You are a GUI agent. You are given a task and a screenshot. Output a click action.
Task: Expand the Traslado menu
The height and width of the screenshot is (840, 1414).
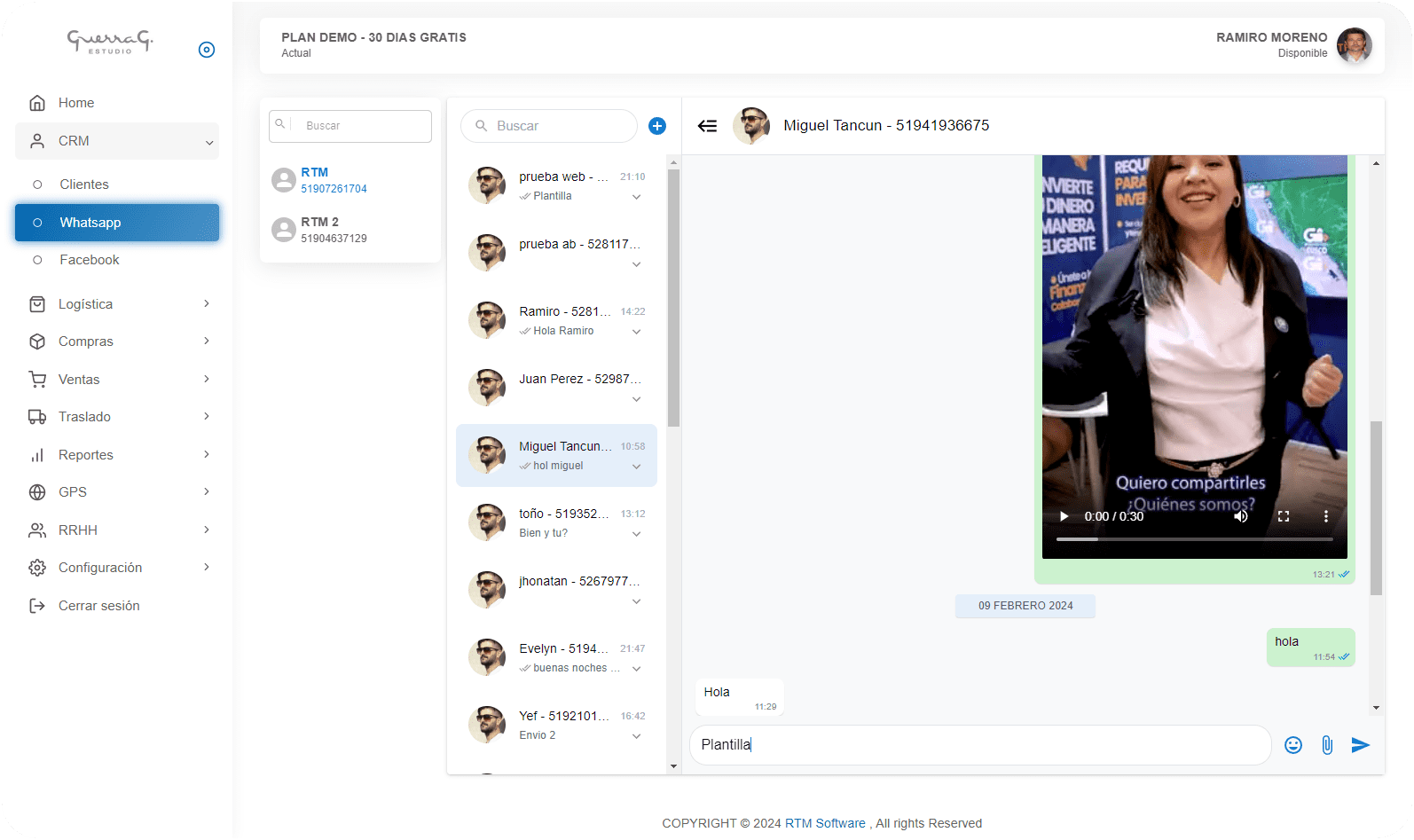click(x=117, y=417)
